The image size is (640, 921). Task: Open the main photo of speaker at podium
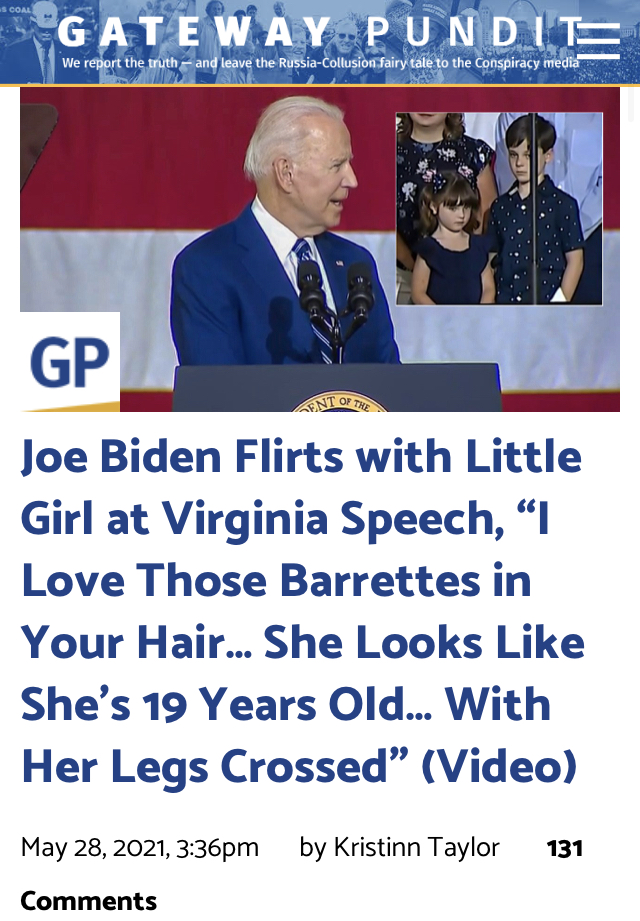pyautogui.click(x=320, y=250)
